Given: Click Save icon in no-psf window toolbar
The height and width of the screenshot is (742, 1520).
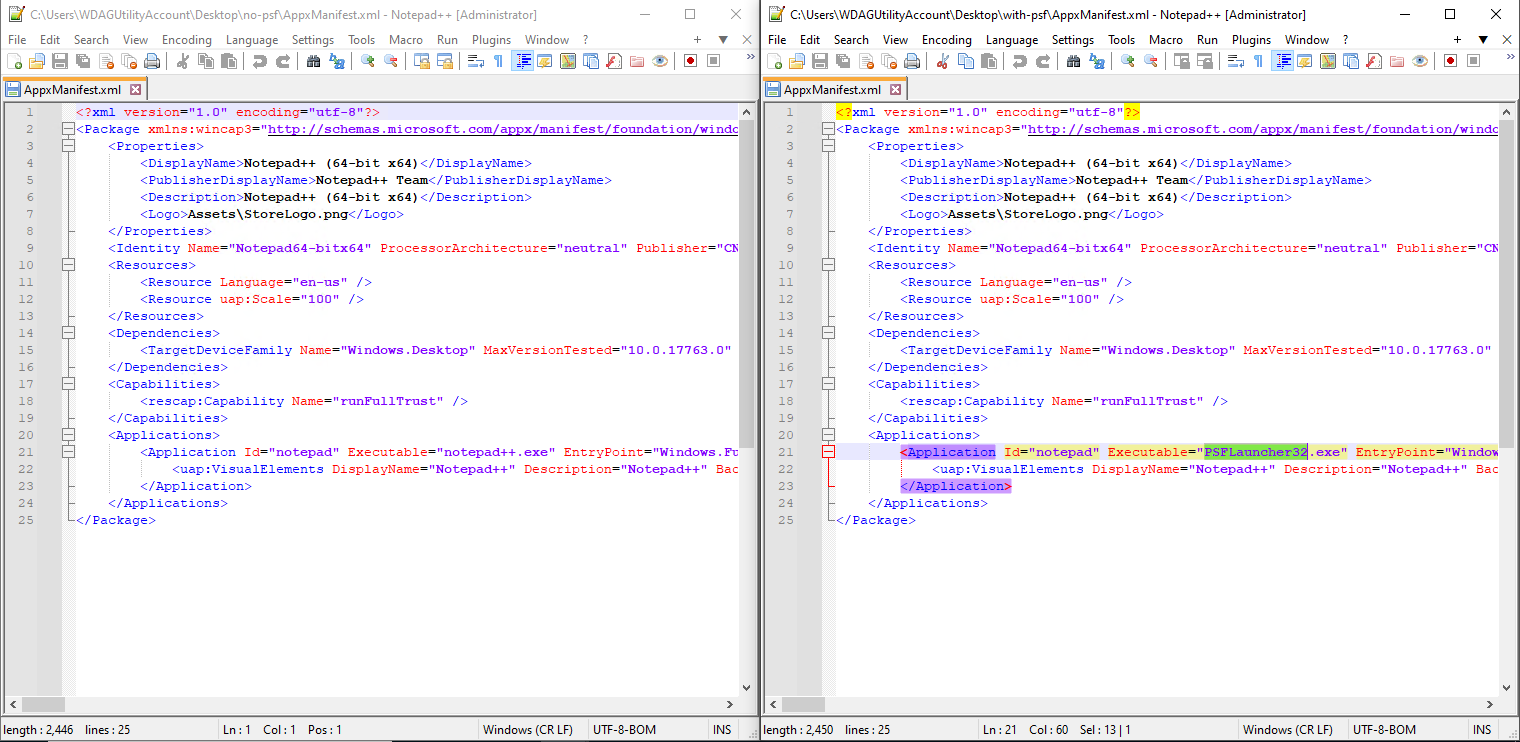Looking at the screenshot, I should (59, 61).
